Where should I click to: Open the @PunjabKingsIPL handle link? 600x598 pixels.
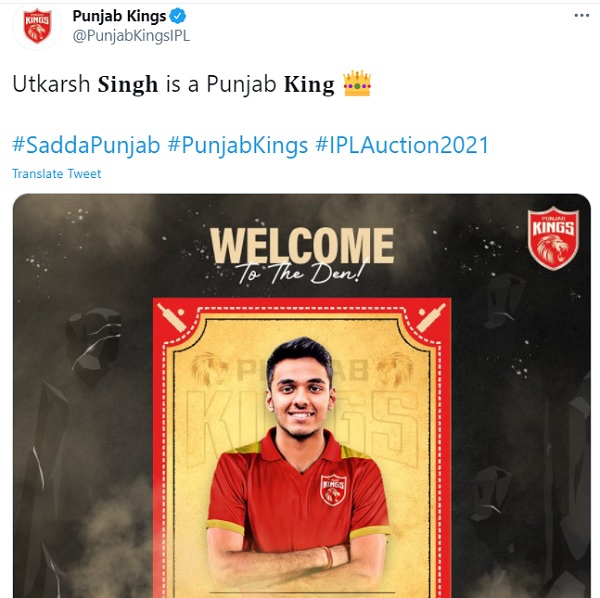coord(131,36)
